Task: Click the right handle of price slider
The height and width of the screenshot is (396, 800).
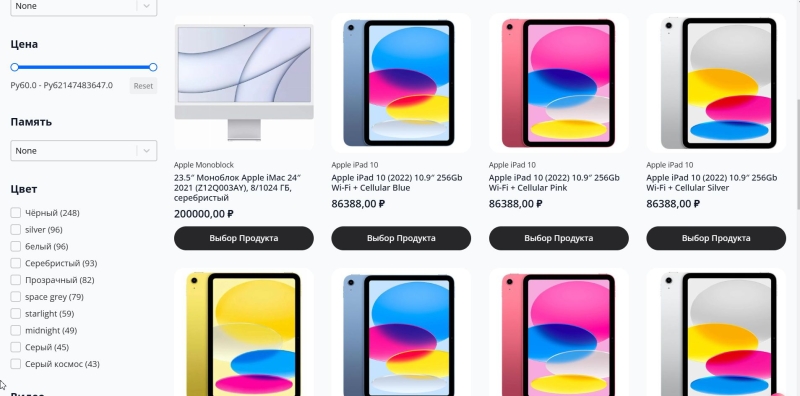Action: pyautogui.click(x=153, y=67)
